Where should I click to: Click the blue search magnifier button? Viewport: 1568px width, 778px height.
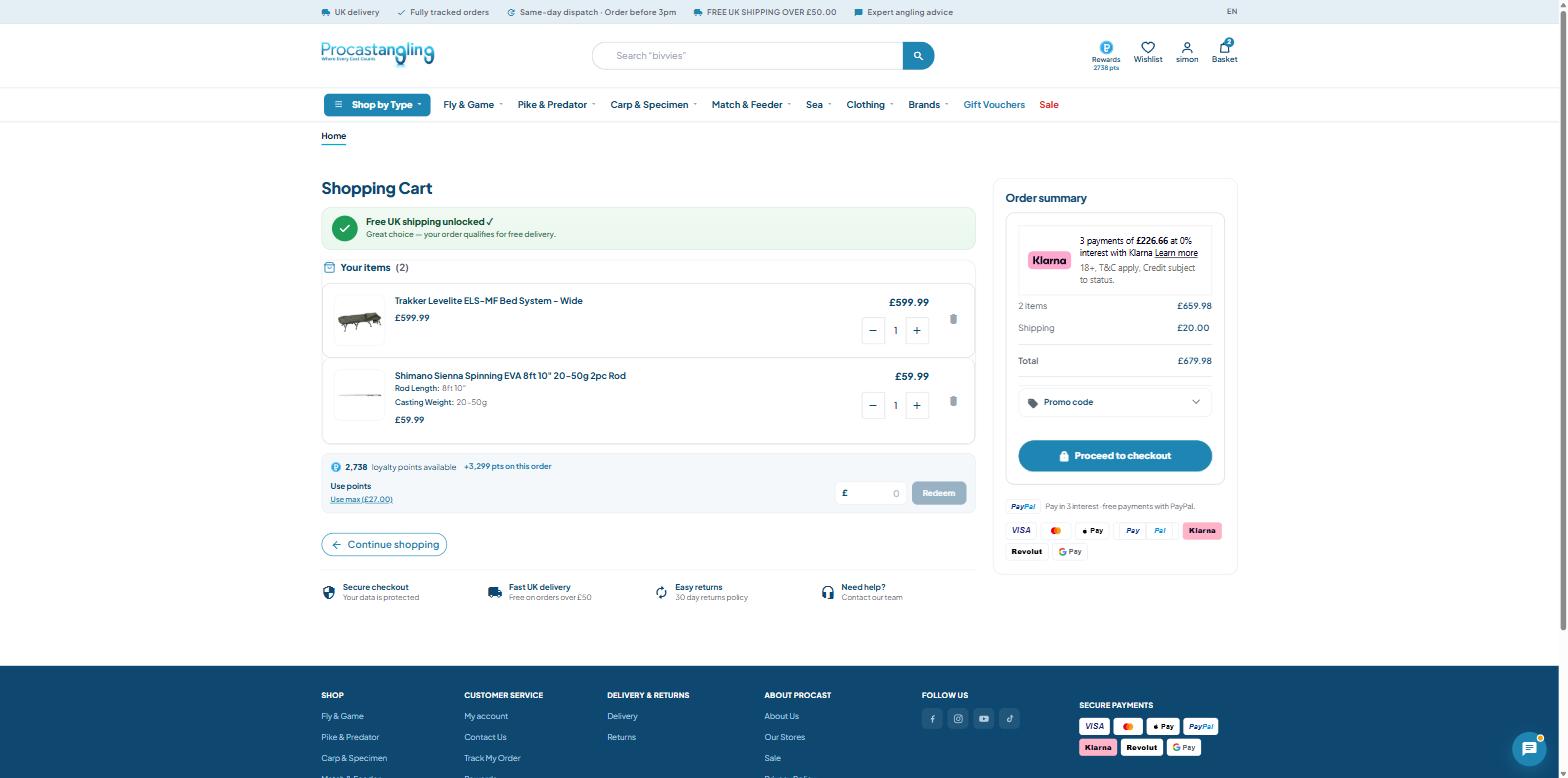918,56
